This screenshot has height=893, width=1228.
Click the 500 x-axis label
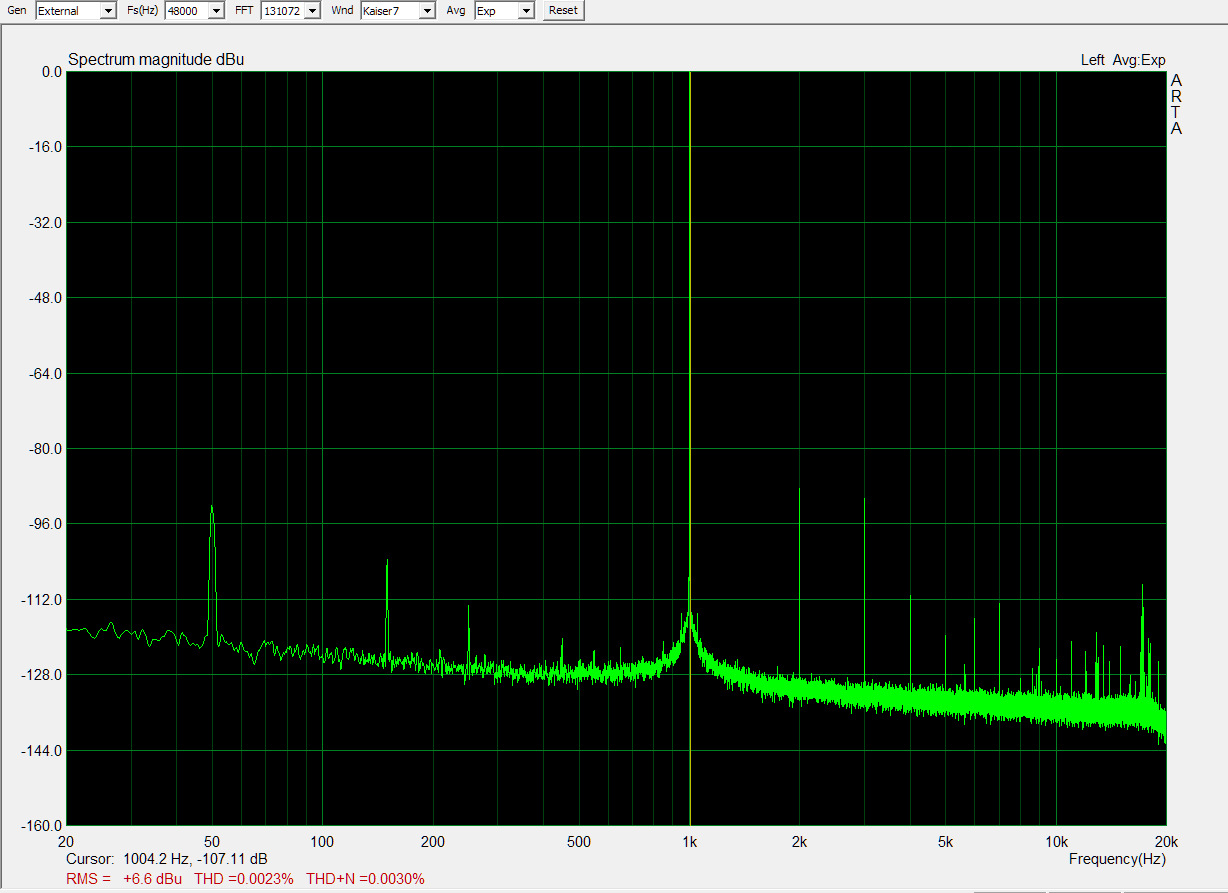coord(579,842)
